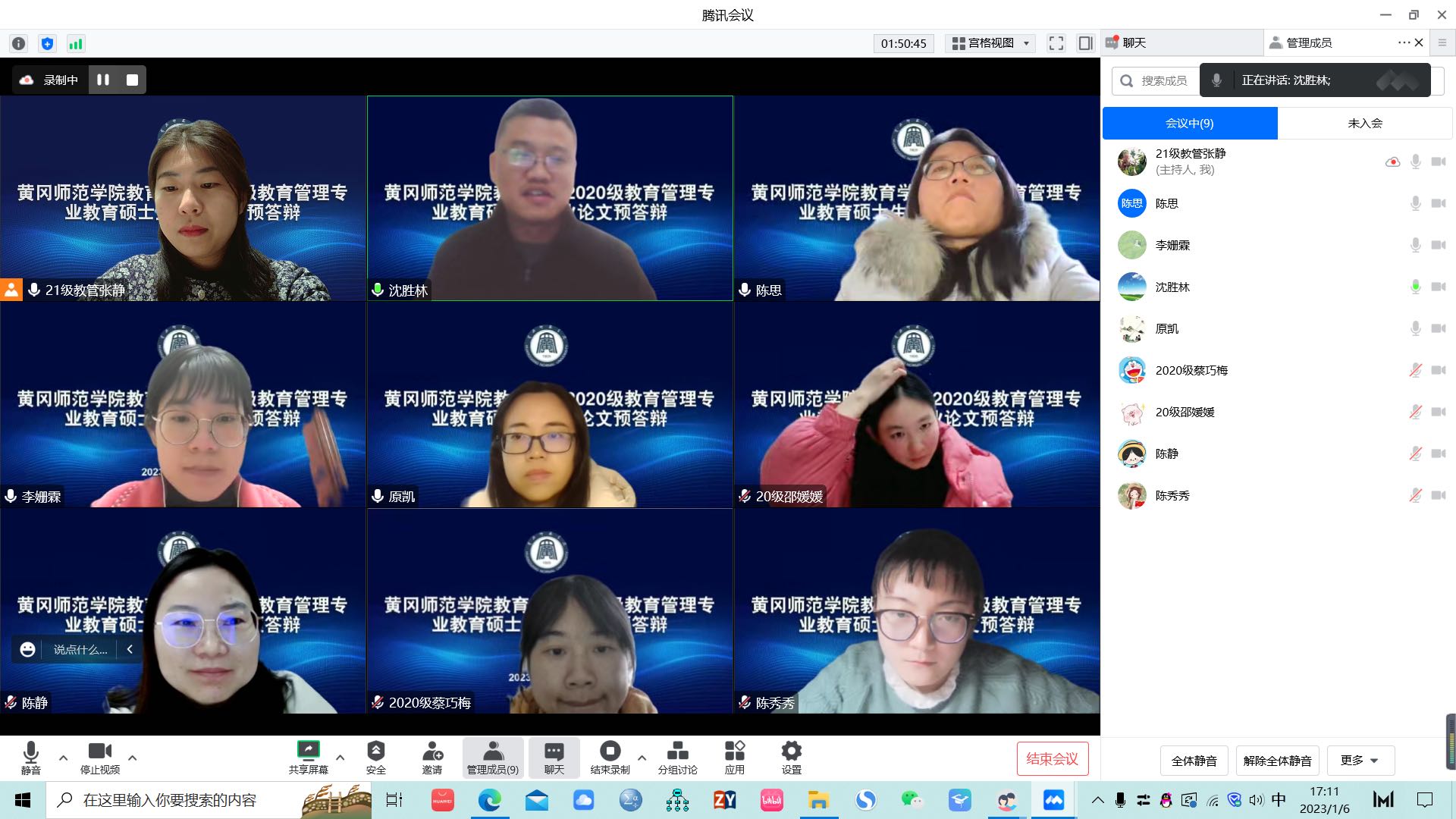
Task: Open the Security (安全) shield icon
Action: [x=375, y=757]
